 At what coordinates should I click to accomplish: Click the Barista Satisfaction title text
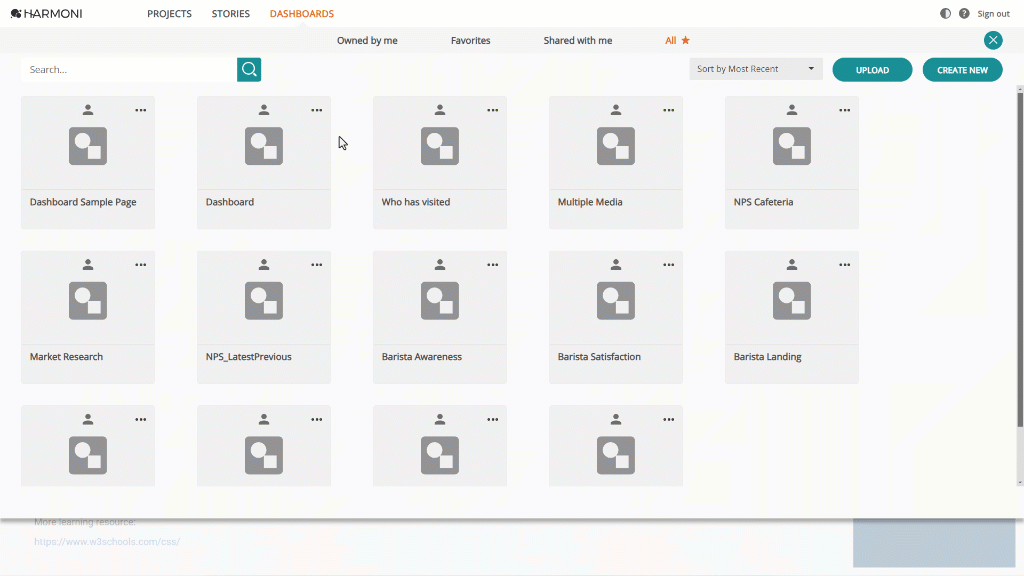pyautogui.click(x=599, y=357)
